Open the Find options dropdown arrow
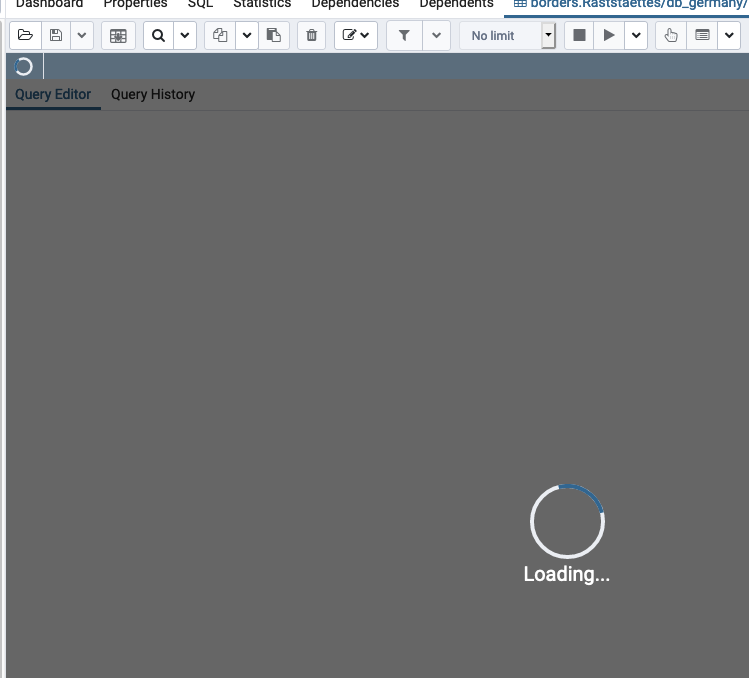 click(185, 36)
